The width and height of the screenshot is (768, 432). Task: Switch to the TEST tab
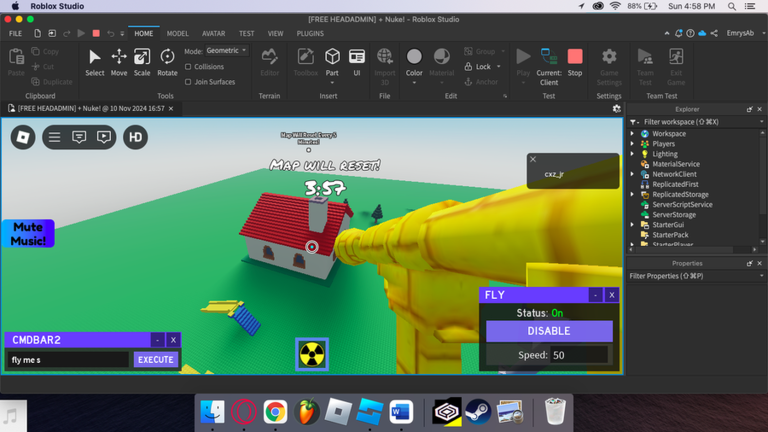pyautogui.click(x=246, y=33)
